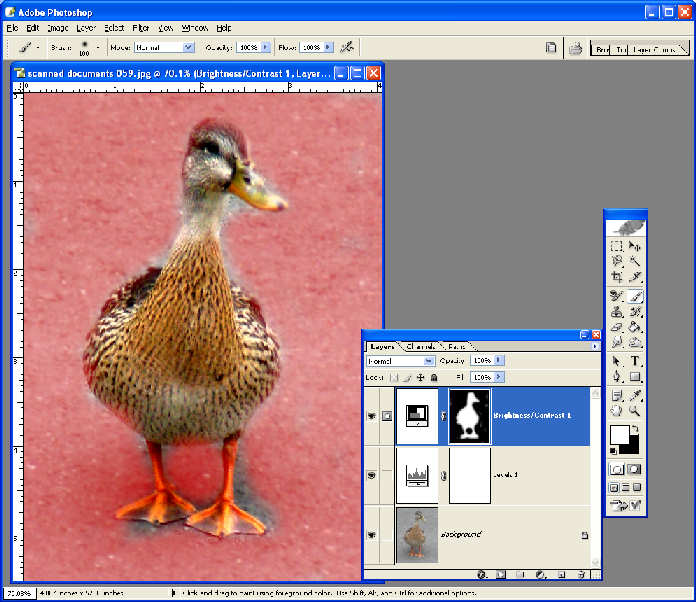
Task: Toggle visibility of the Background layer
Action: (x=372, y=535)
